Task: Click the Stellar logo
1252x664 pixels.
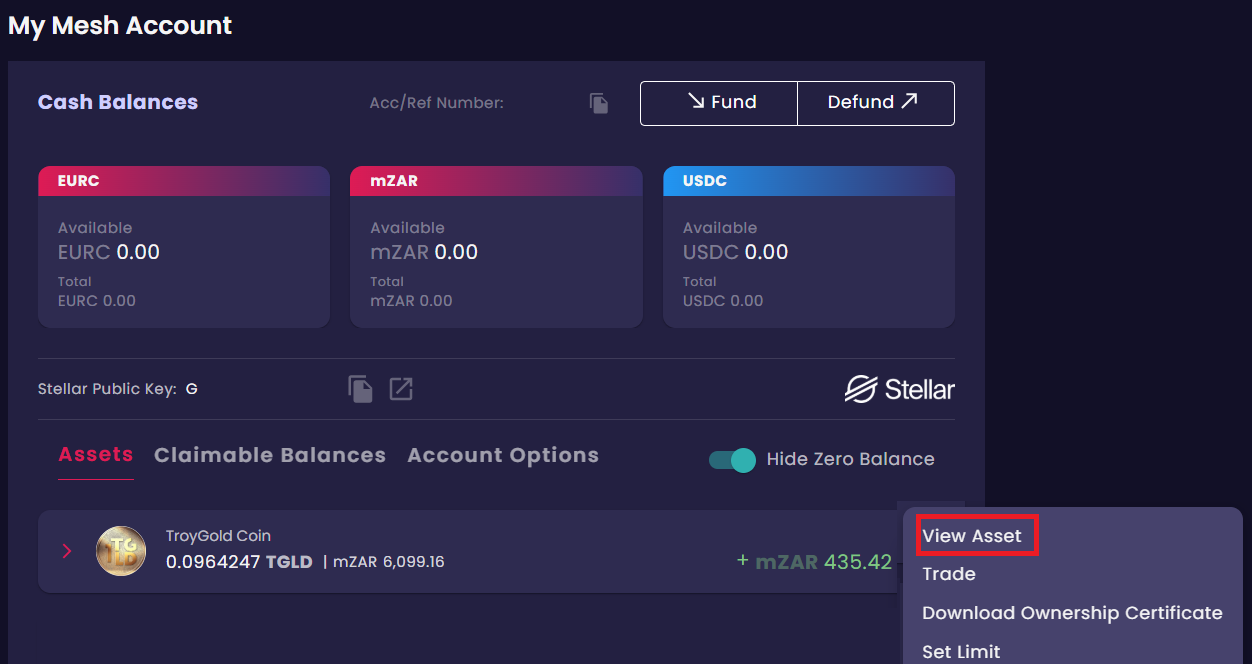Action: pos(900,389)
